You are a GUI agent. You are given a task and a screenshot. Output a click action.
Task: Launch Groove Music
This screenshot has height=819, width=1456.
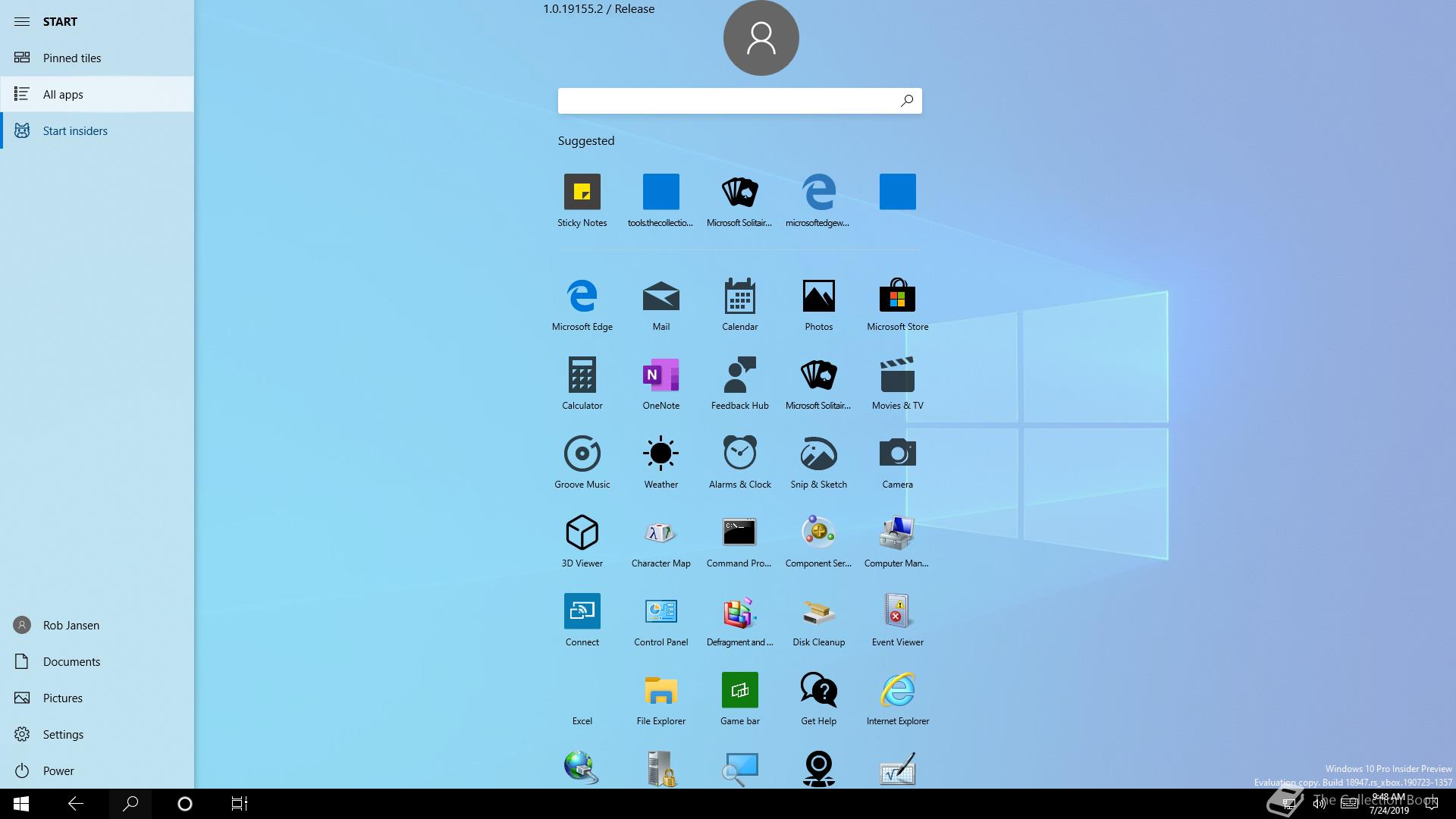582,462
